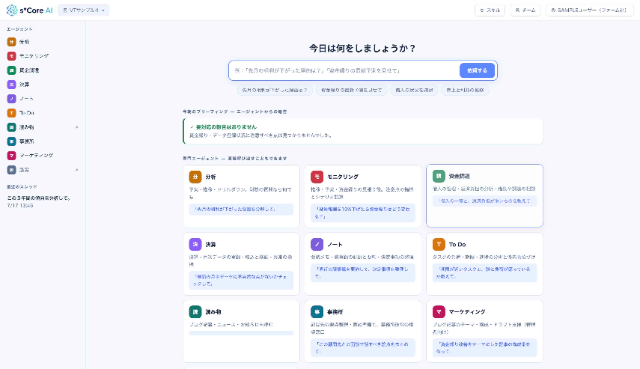Click the 要対応の報告はありません briefing card
The image size is (640, 369).
(x=363, y=131)
